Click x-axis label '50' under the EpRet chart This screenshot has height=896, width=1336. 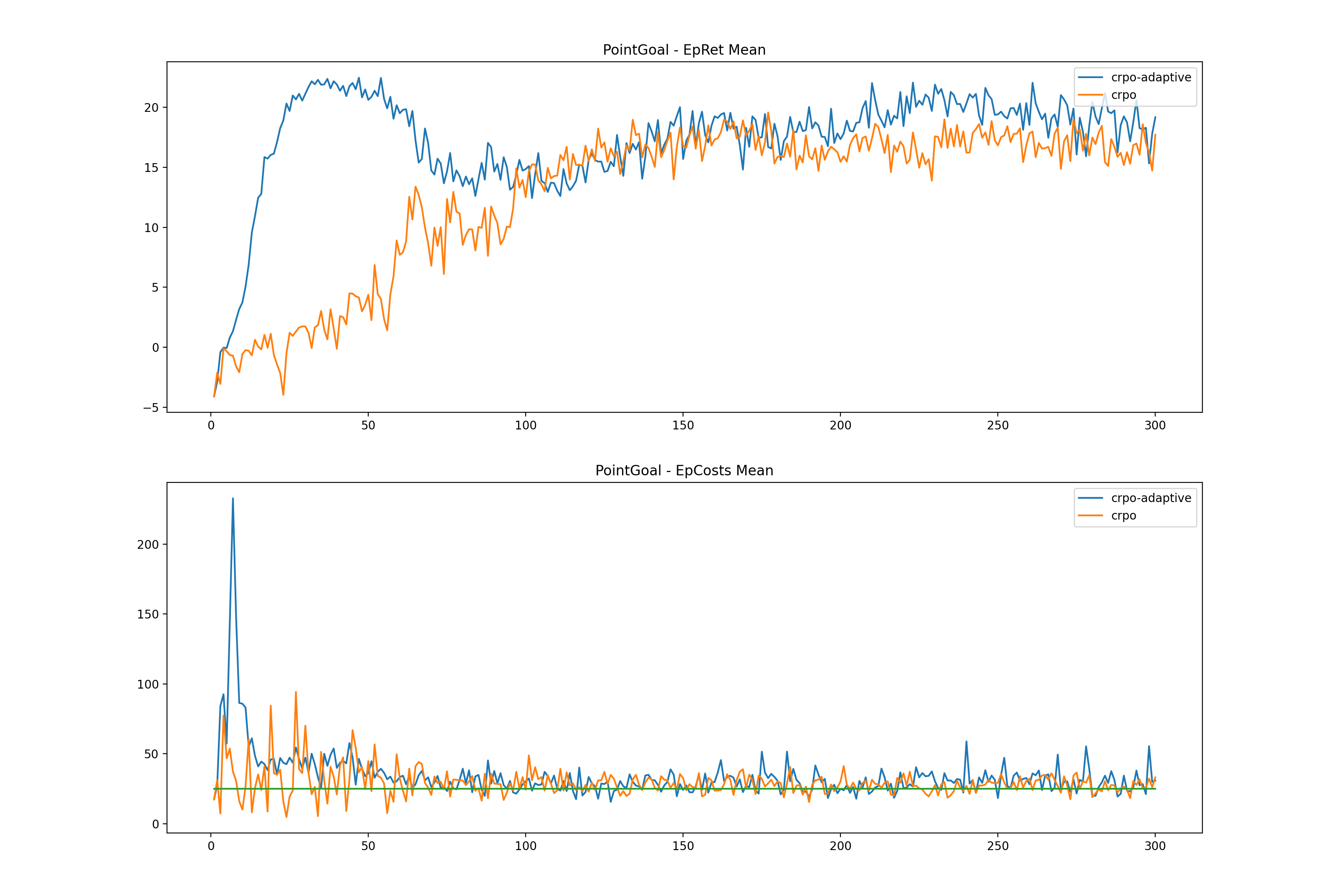pyautogui.click(x=368, y=426)
